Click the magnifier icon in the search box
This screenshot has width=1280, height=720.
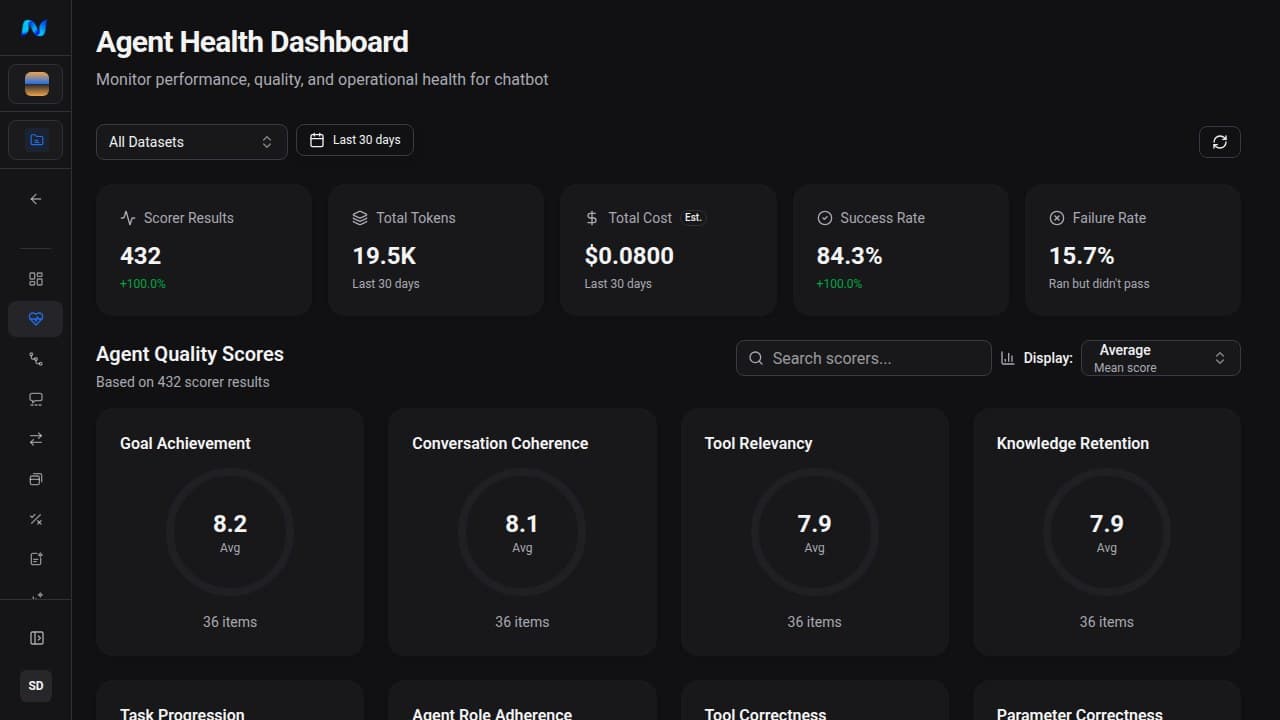[756, 358]
